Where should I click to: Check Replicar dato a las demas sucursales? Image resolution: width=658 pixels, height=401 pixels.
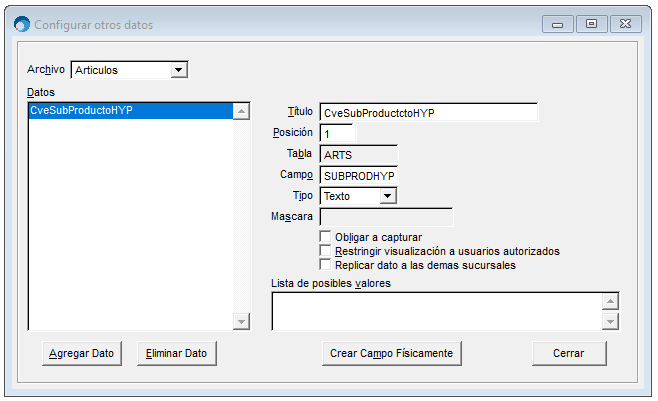pos(325,265)
